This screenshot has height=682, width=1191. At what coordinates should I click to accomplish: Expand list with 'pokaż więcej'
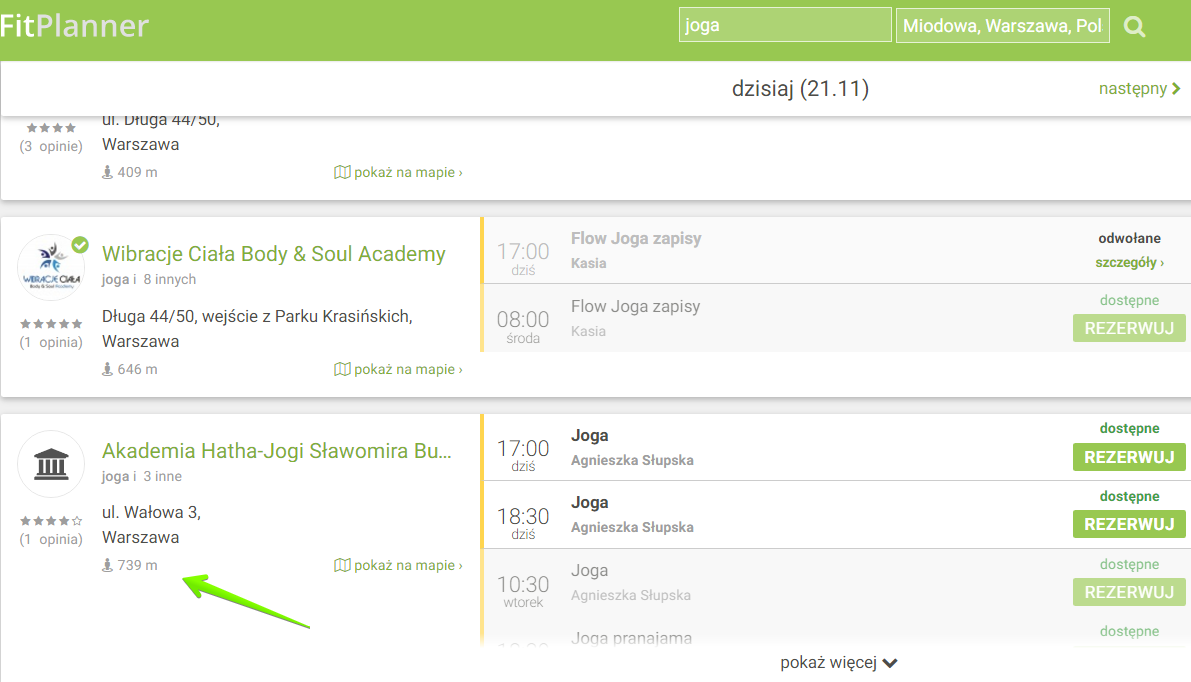839,662
